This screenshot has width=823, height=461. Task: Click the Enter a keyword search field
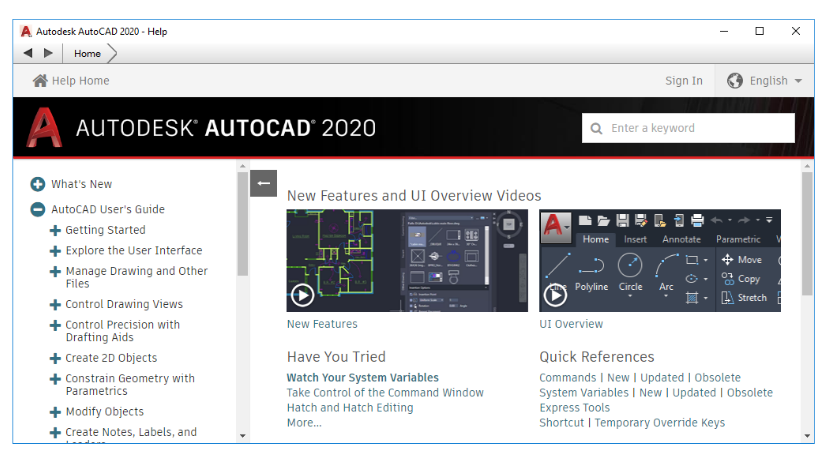pos(688,128)
